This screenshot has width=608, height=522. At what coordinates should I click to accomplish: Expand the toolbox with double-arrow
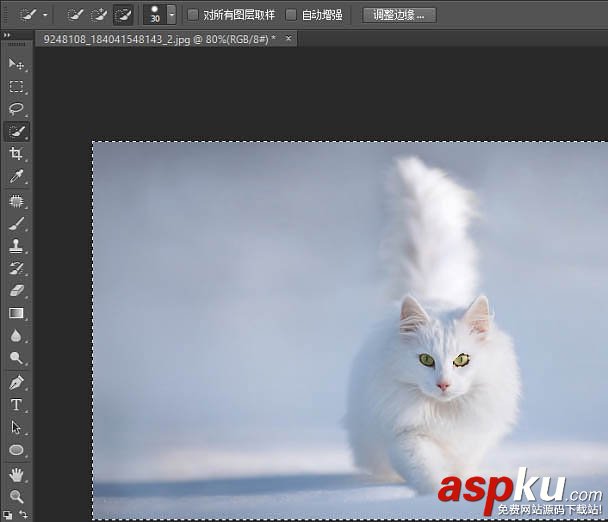[x=7, y=35]
